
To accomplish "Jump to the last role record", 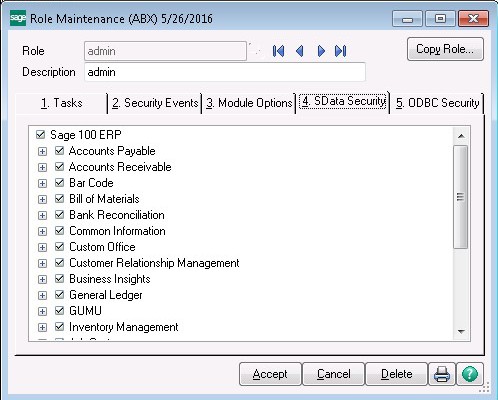I will coord(341,51).
